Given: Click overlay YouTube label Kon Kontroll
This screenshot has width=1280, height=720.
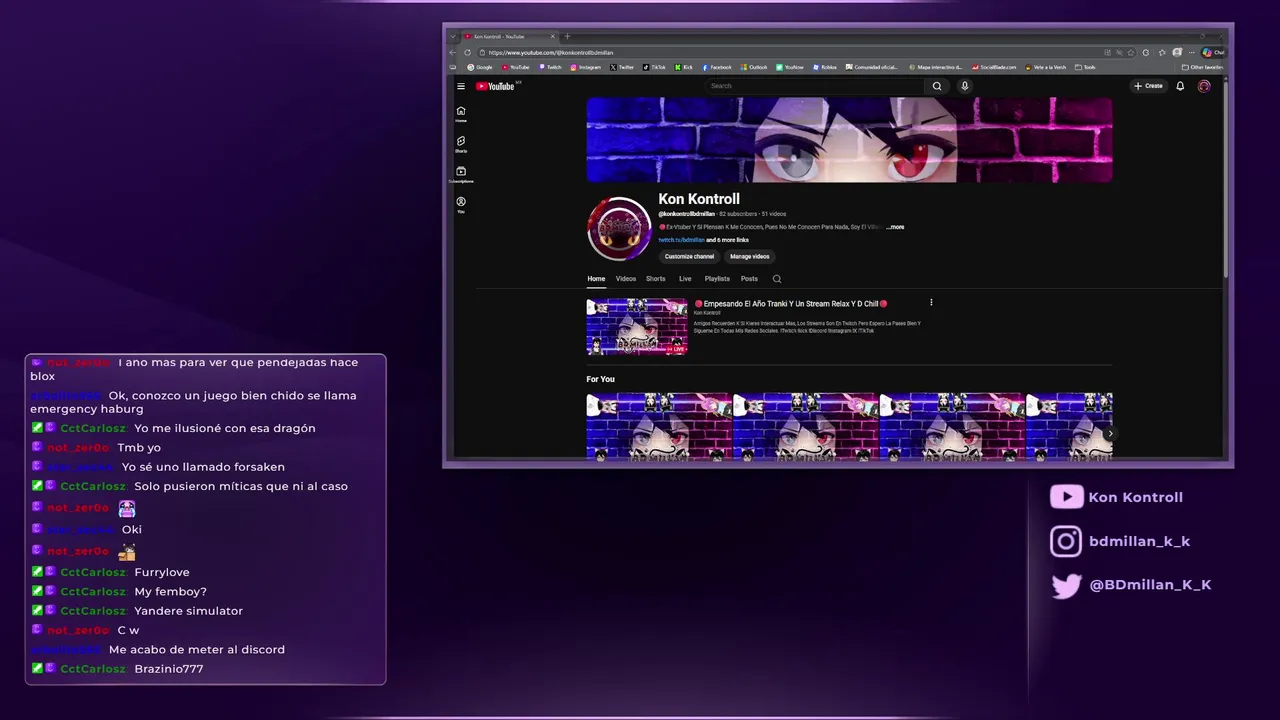Looking at the screenshot, I should [1135, 497].
